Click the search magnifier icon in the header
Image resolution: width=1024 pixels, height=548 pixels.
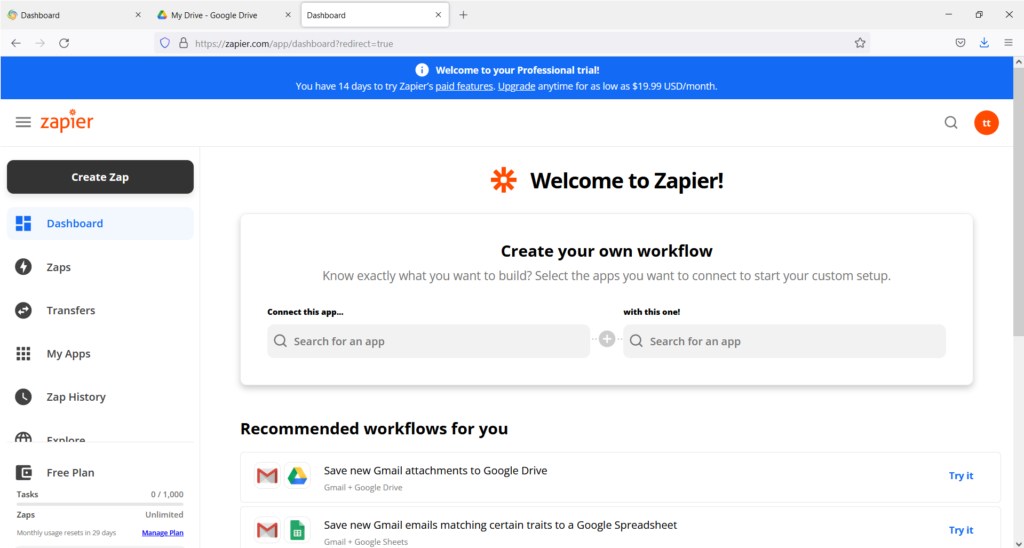pyautogui.click(x=951, y=123)
